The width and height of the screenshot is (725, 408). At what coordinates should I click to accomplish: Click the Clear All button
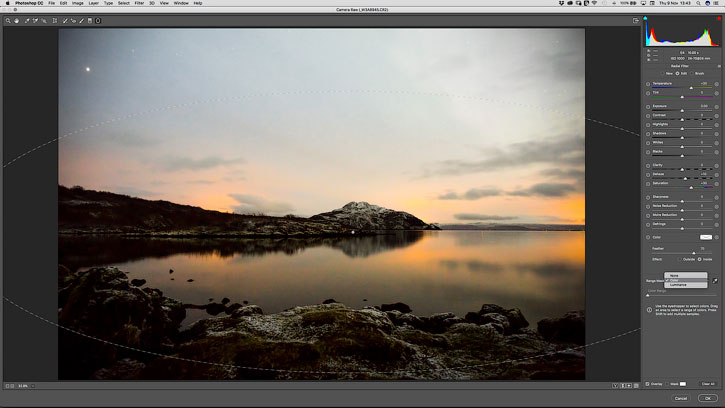[x=708, y=384]
